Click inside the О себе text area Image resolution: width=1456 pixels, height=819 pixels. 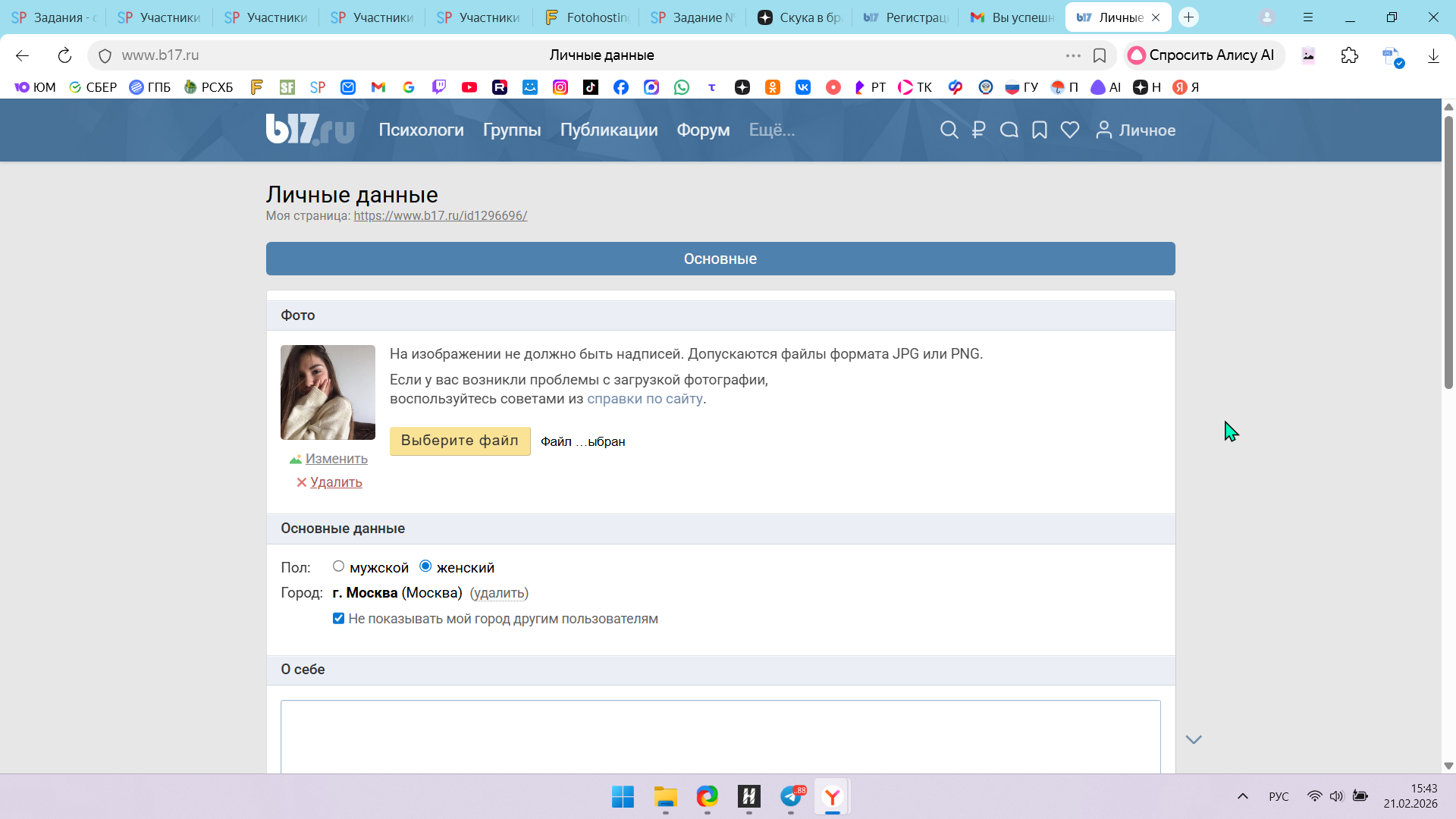(x=720, y=736)
